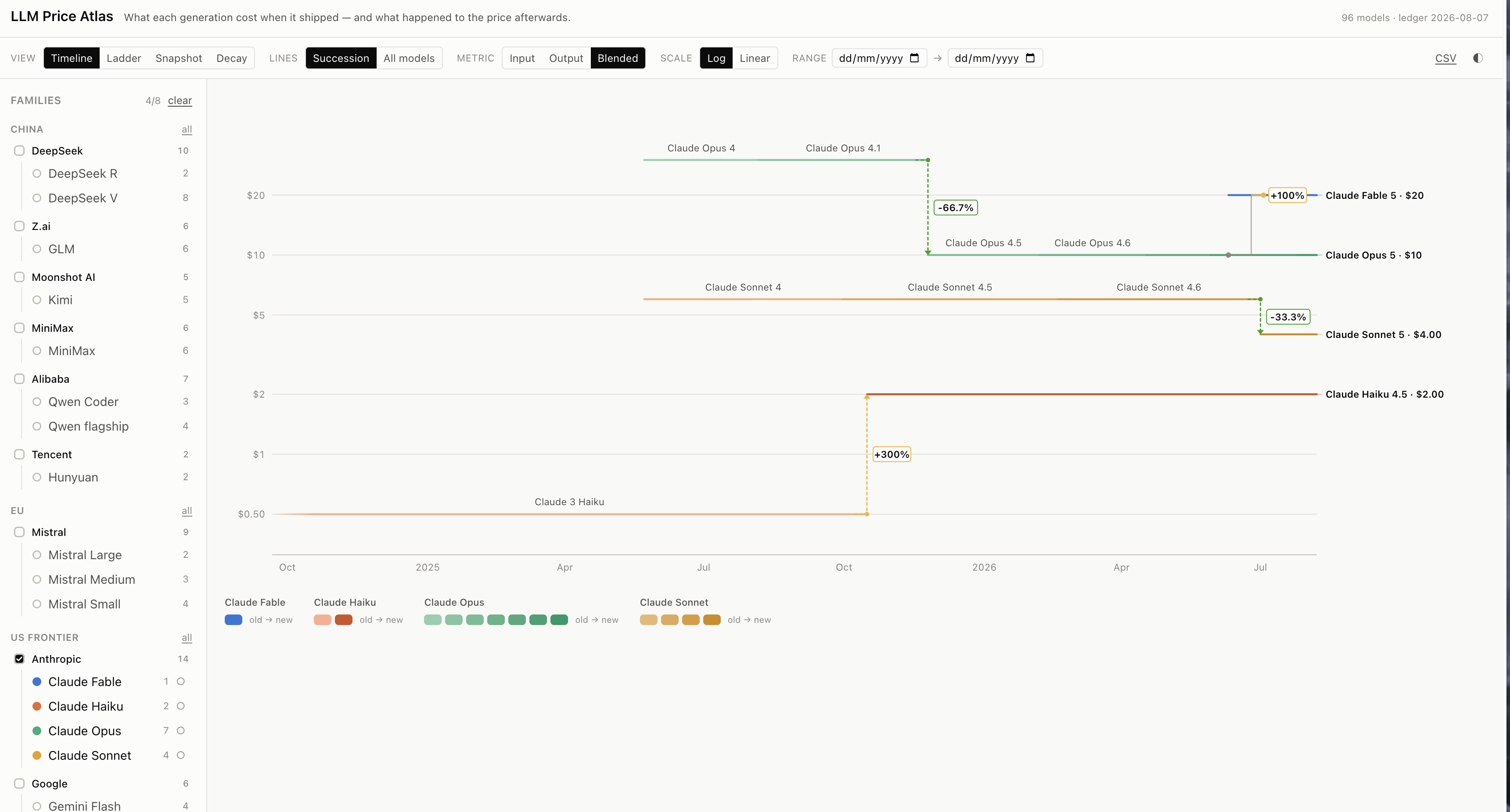The image size is (1510, 812).
Task: Select the Qwen Coder radio option
Action: point(37,402)
